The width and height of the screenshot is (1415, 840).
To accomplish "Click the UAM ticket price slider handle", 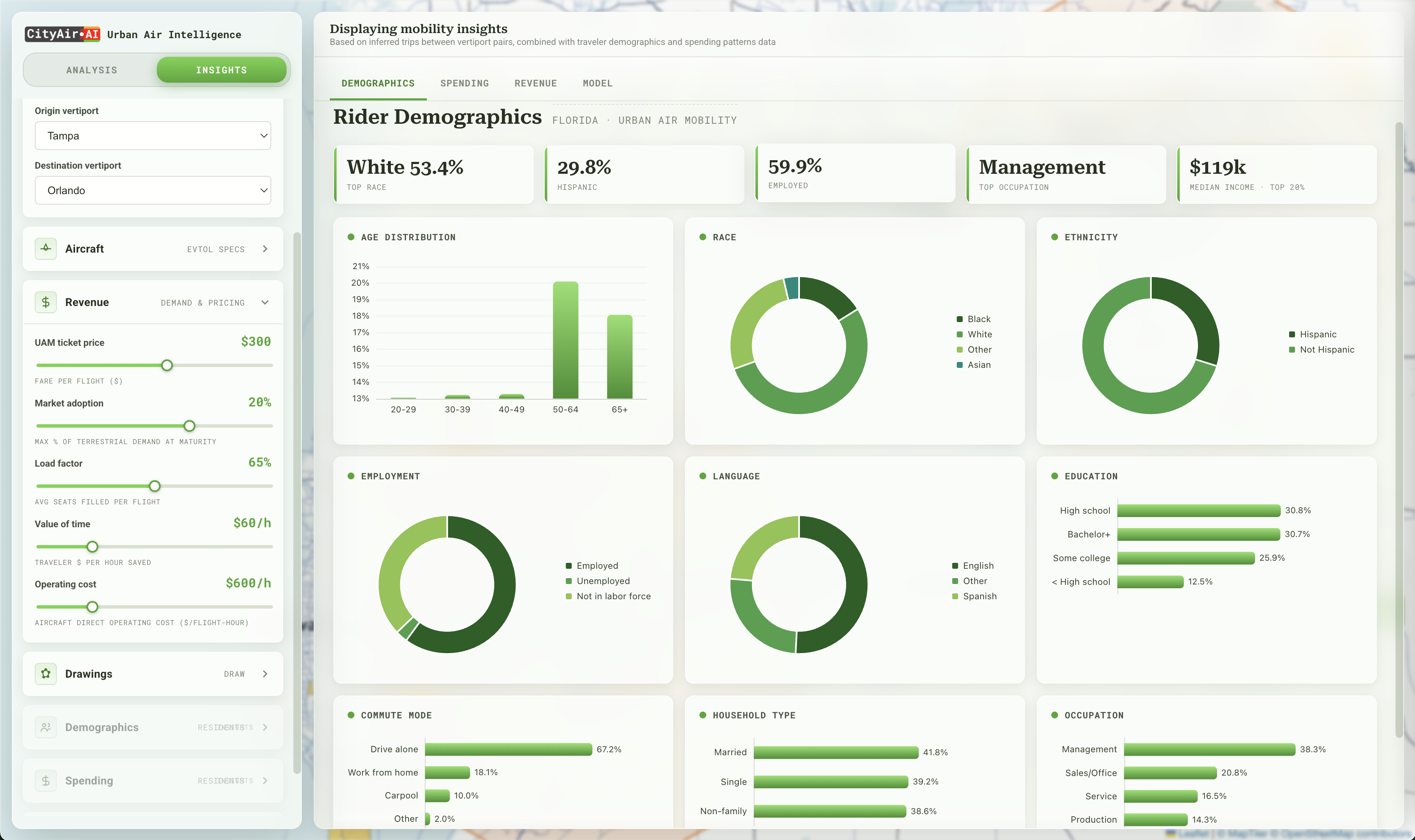I will click(167, 365).
